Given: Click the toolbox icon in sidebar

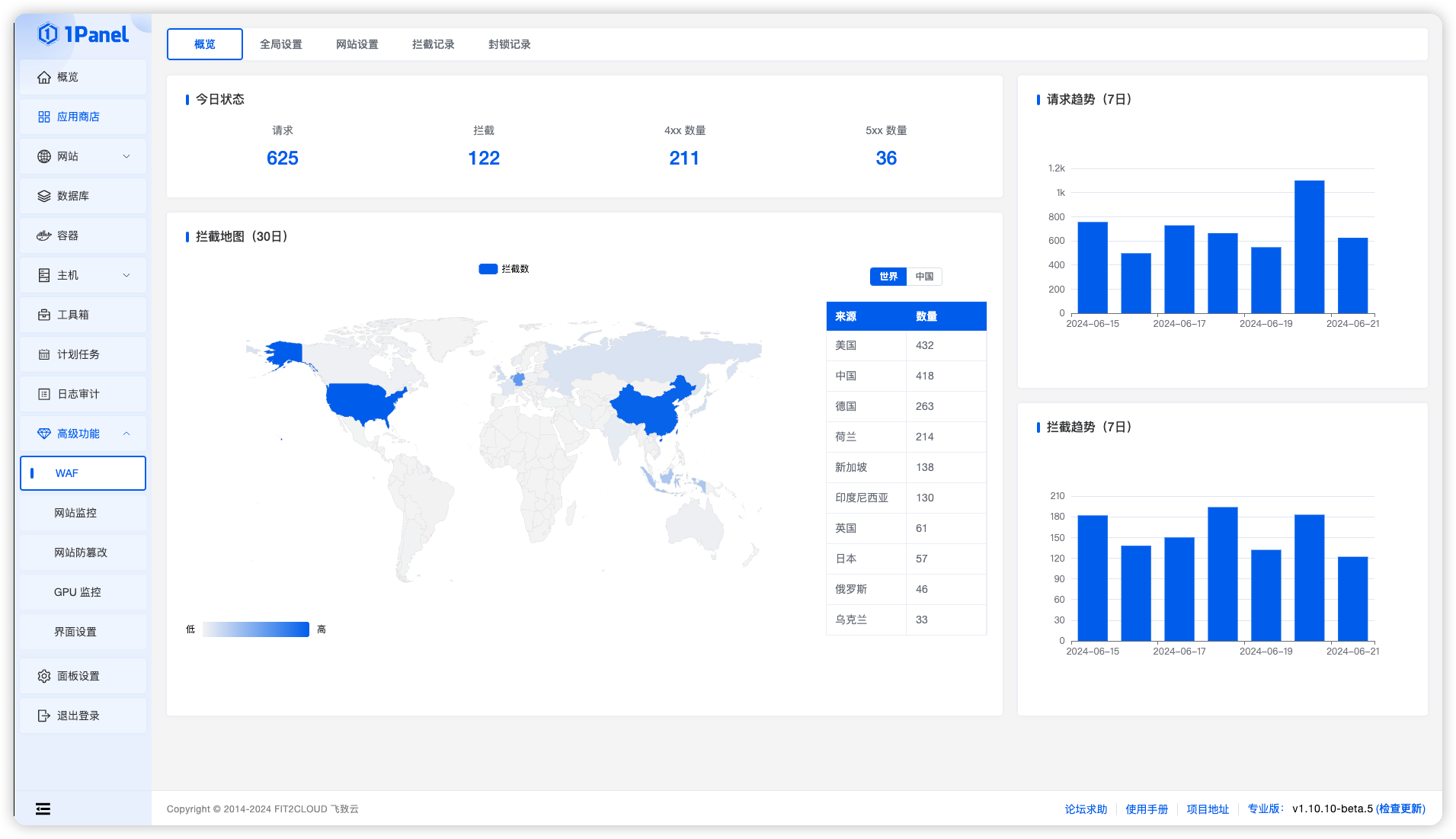Looking at the screenshot, I should (44, 315).
